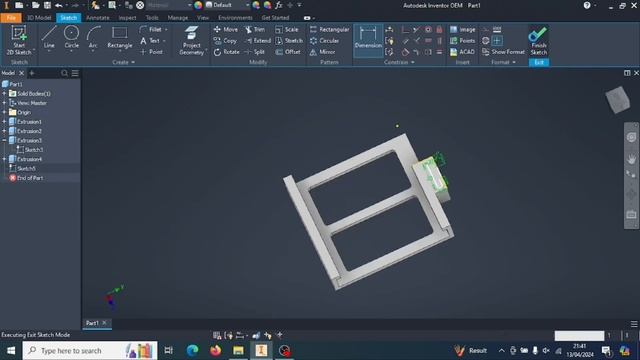
Task: Activate the Split tool
Action: [255, 52]
